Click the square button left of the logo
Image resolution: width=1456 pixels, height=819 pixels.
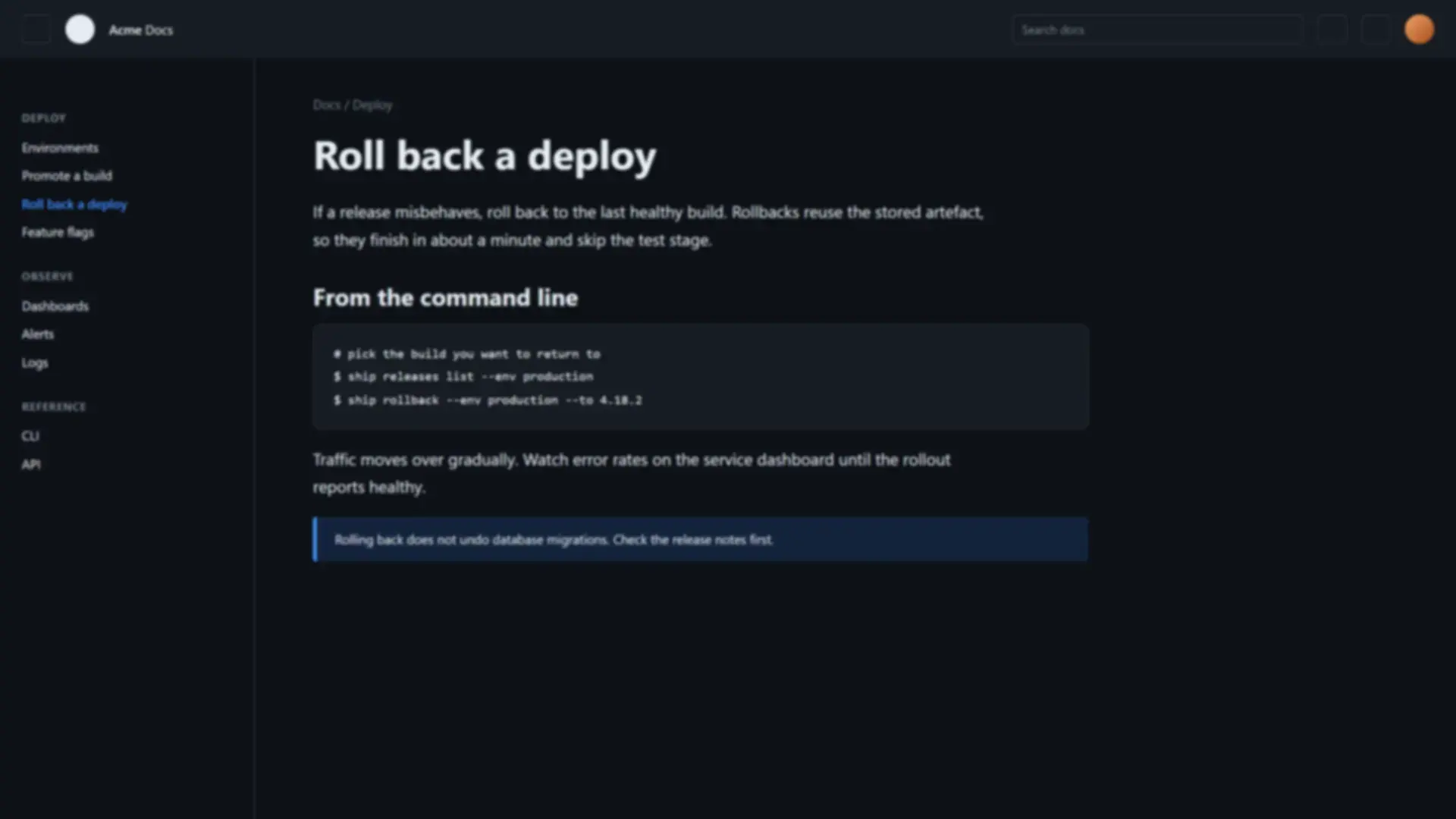pyautogui.click(x=36, y=30)
